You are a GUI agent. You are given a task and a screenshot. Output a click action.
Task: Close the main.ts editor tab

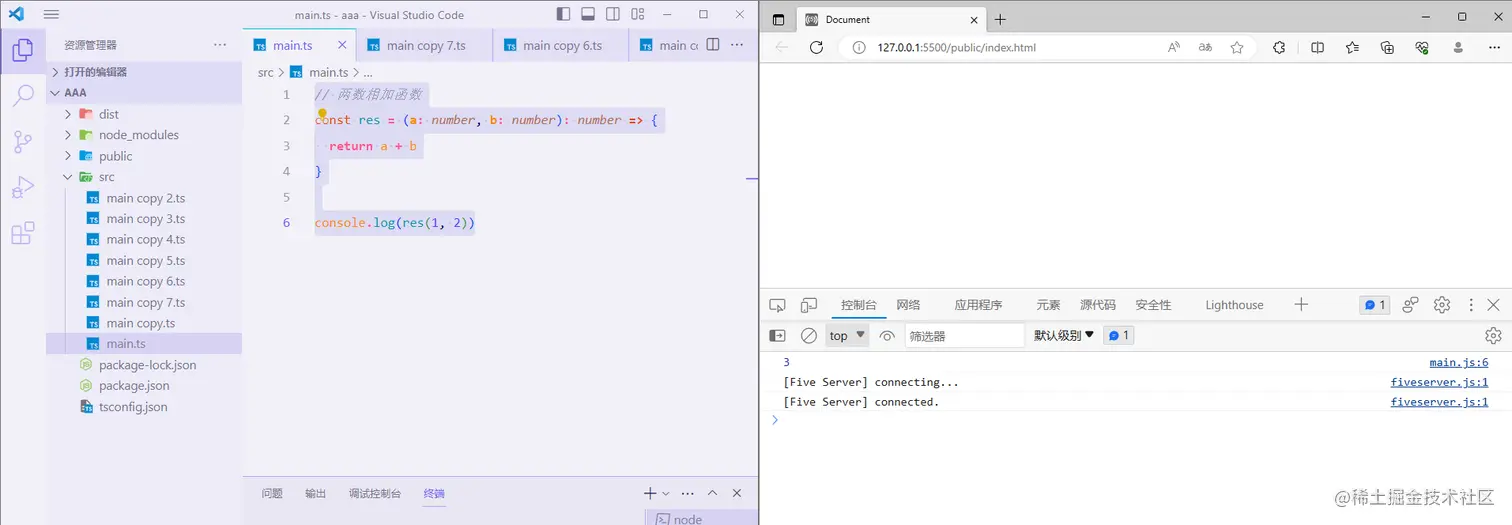point(343,45)
